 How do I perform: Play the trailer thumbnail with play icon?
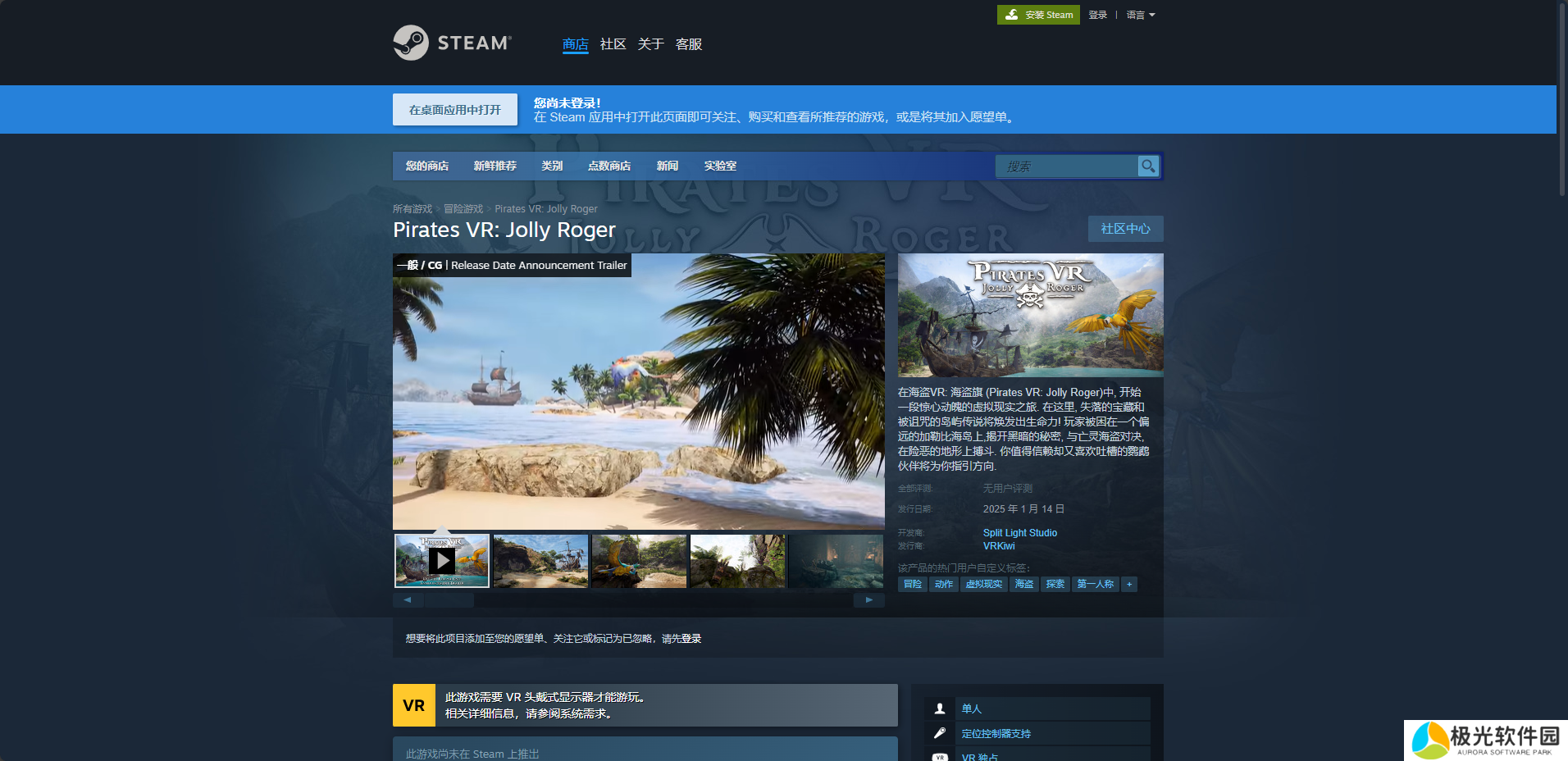[442, 561]
